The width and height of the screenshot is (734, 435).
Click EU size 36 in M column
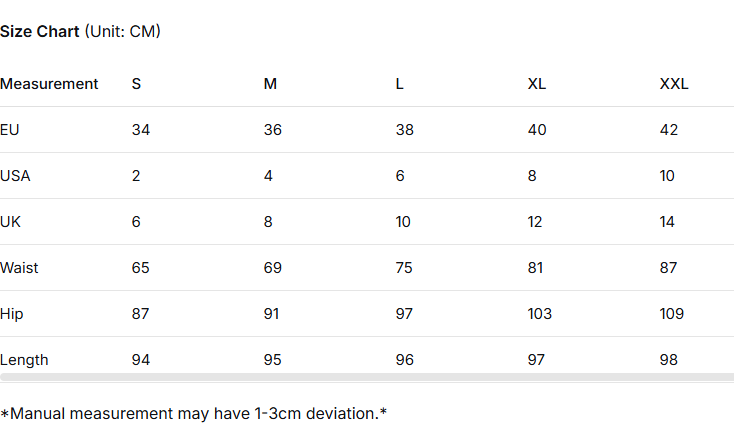(273, 130)
